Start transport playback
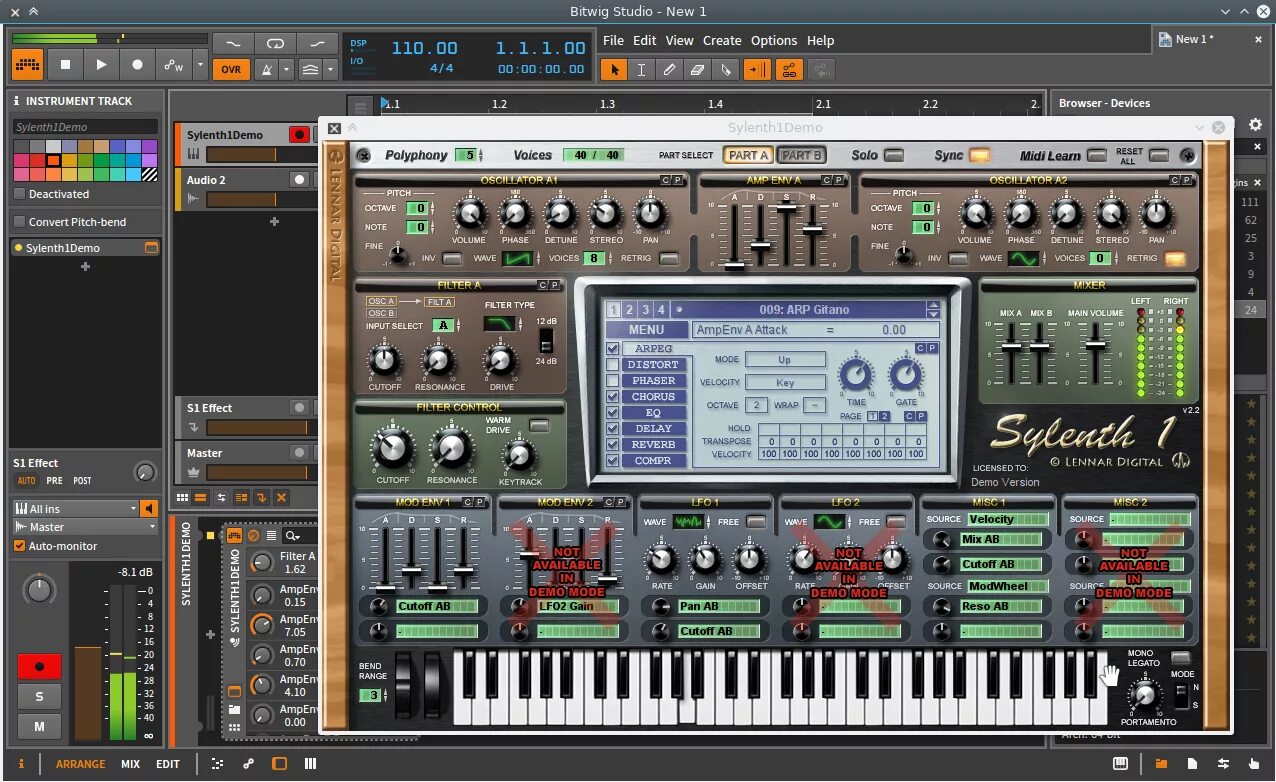Screen dimensions: 1276x782 101,65
